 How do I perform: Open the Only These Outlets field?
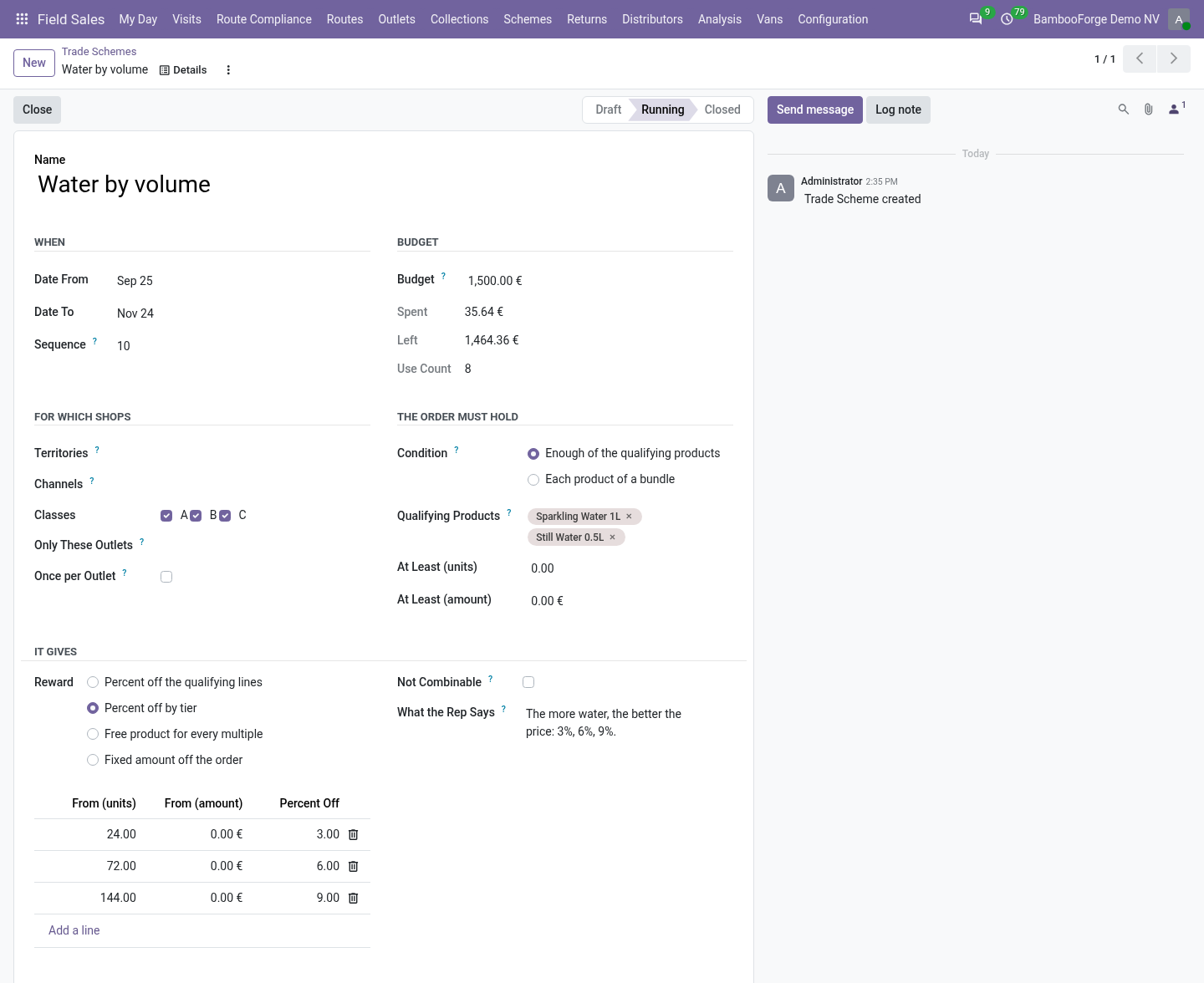click(x=263, y=545)
